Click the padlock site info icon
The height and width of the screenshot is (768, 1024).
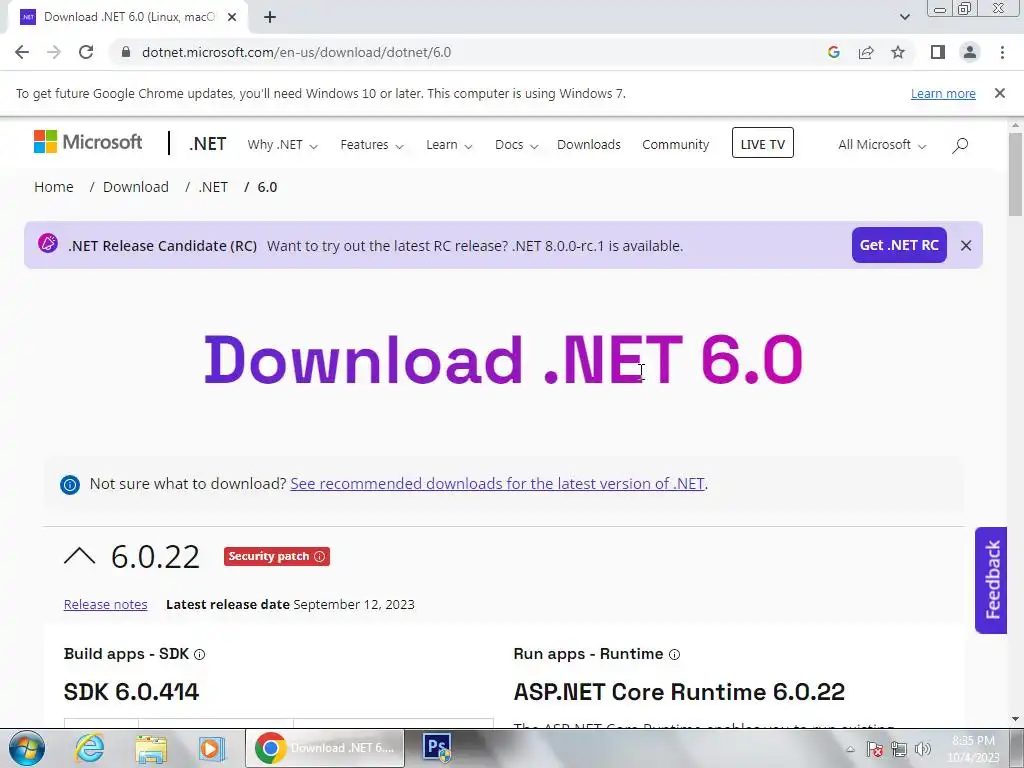click(x=126, y=52)
